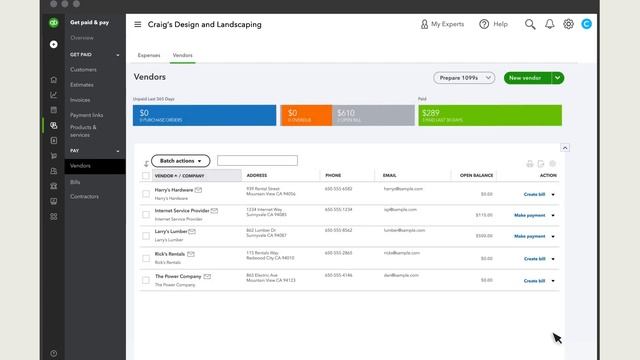The image size is (640, 360).
Task: Click the table settings gear icon
Action: (x=553, y=164)
